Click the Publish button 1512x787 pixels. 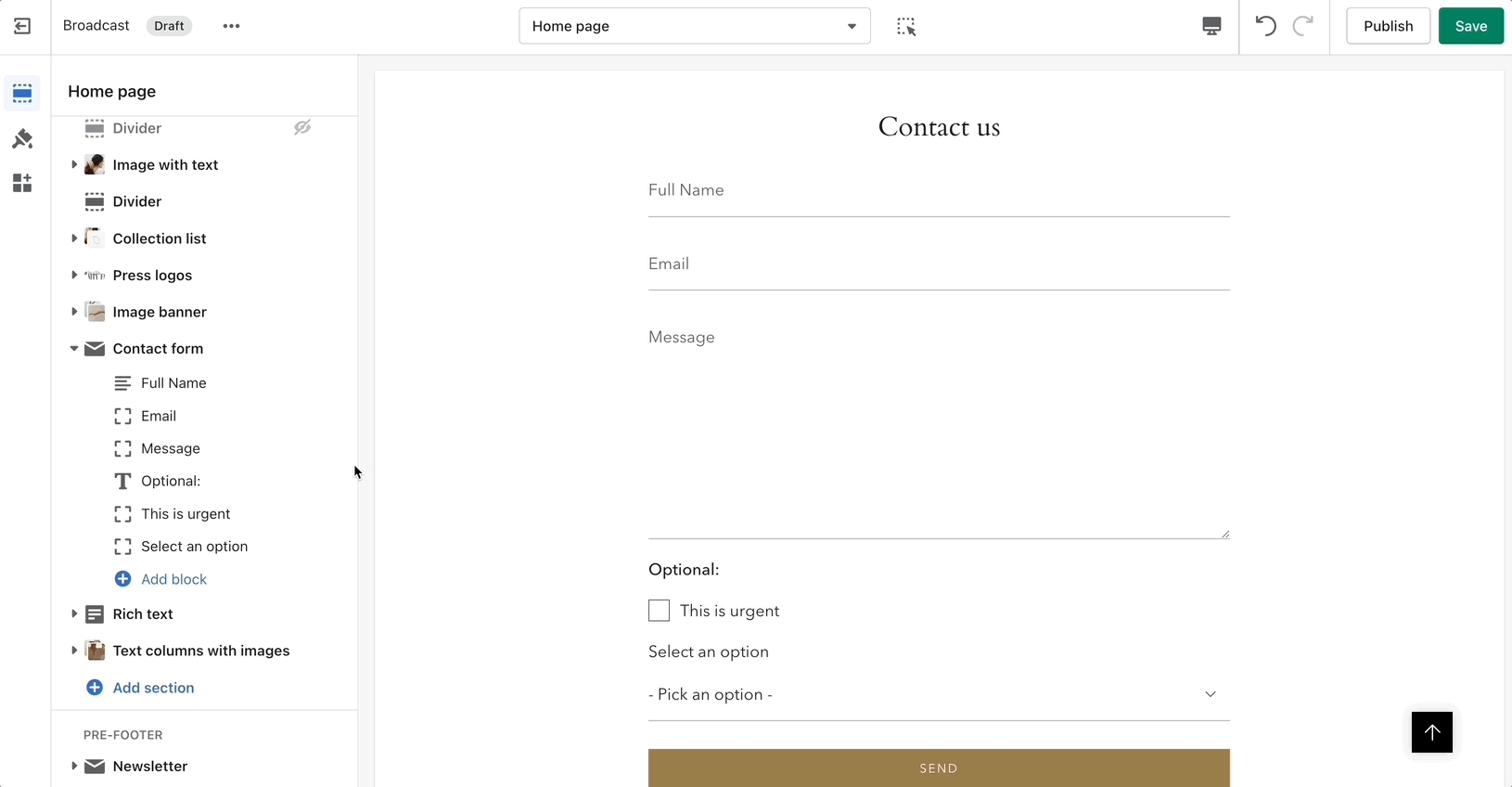(x=1388, y=26)
